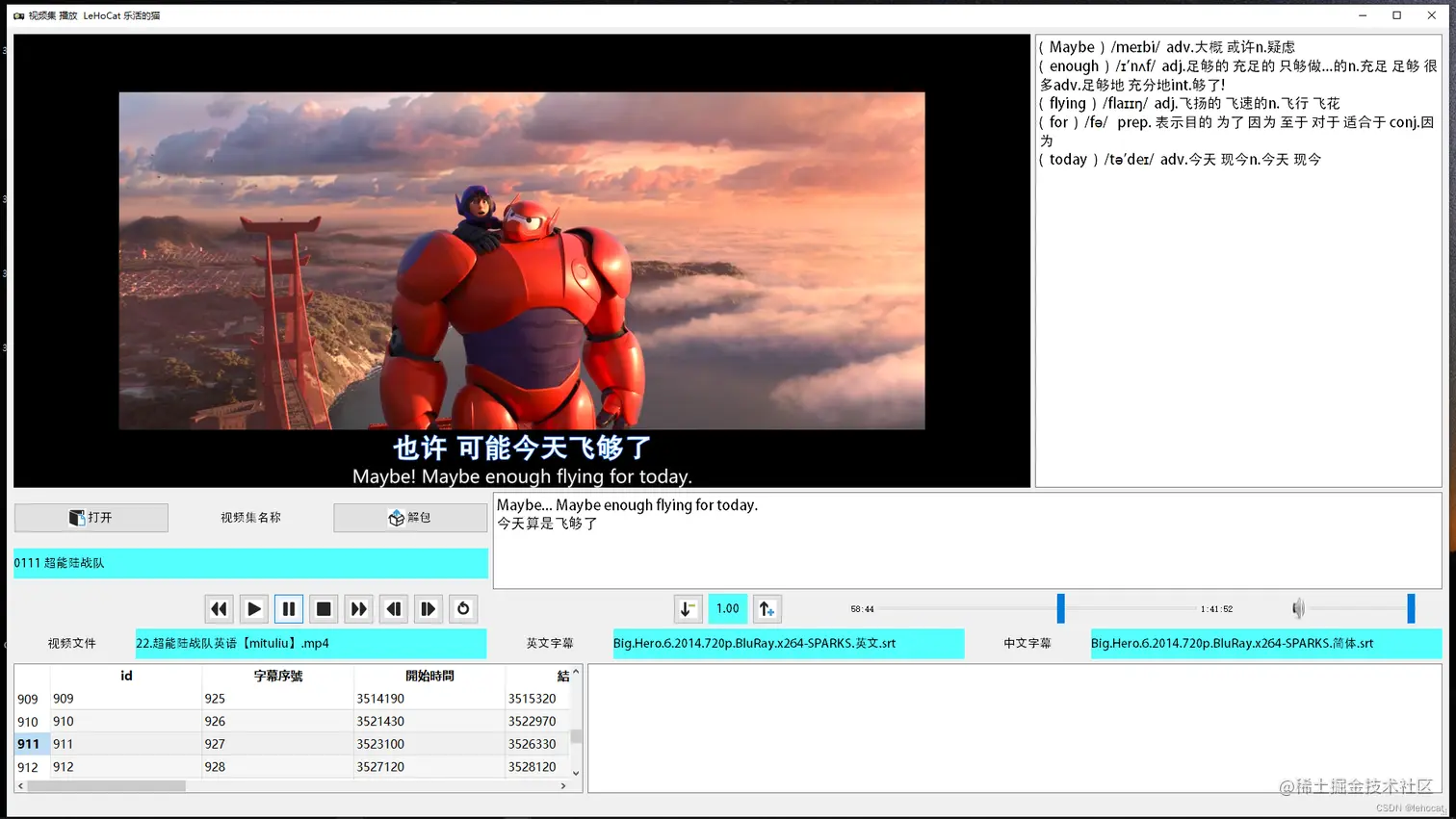Screen dimensions: 1456x819
Task: Click the 字幕序號 column header
Action: (278, 676)
